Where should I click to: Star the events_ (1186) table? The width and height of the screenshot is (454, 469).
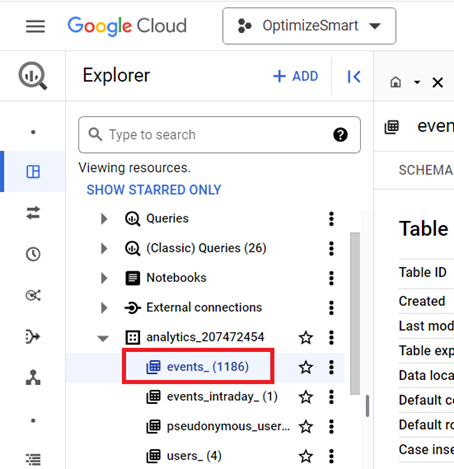click(x=306, y=367)
